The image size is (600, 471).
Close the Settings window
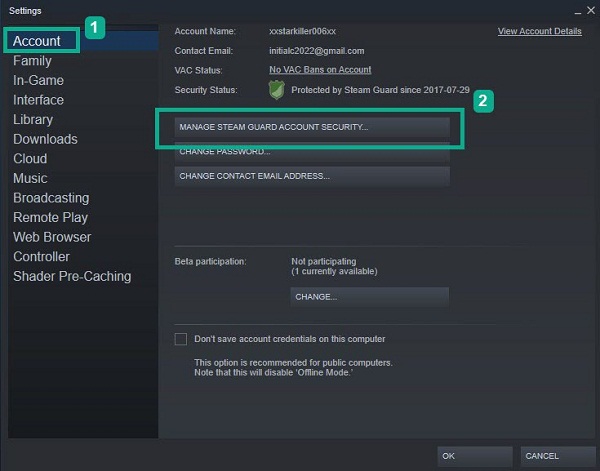[591, 10]
